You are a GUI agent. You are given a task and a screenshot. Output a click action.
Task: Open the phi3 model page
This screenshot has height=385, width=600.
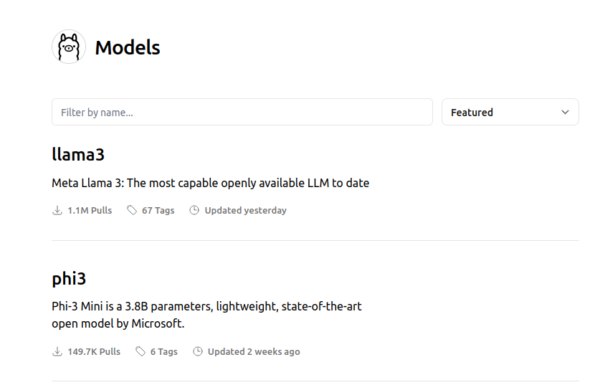pyautogui.click(x=69, y=278)
